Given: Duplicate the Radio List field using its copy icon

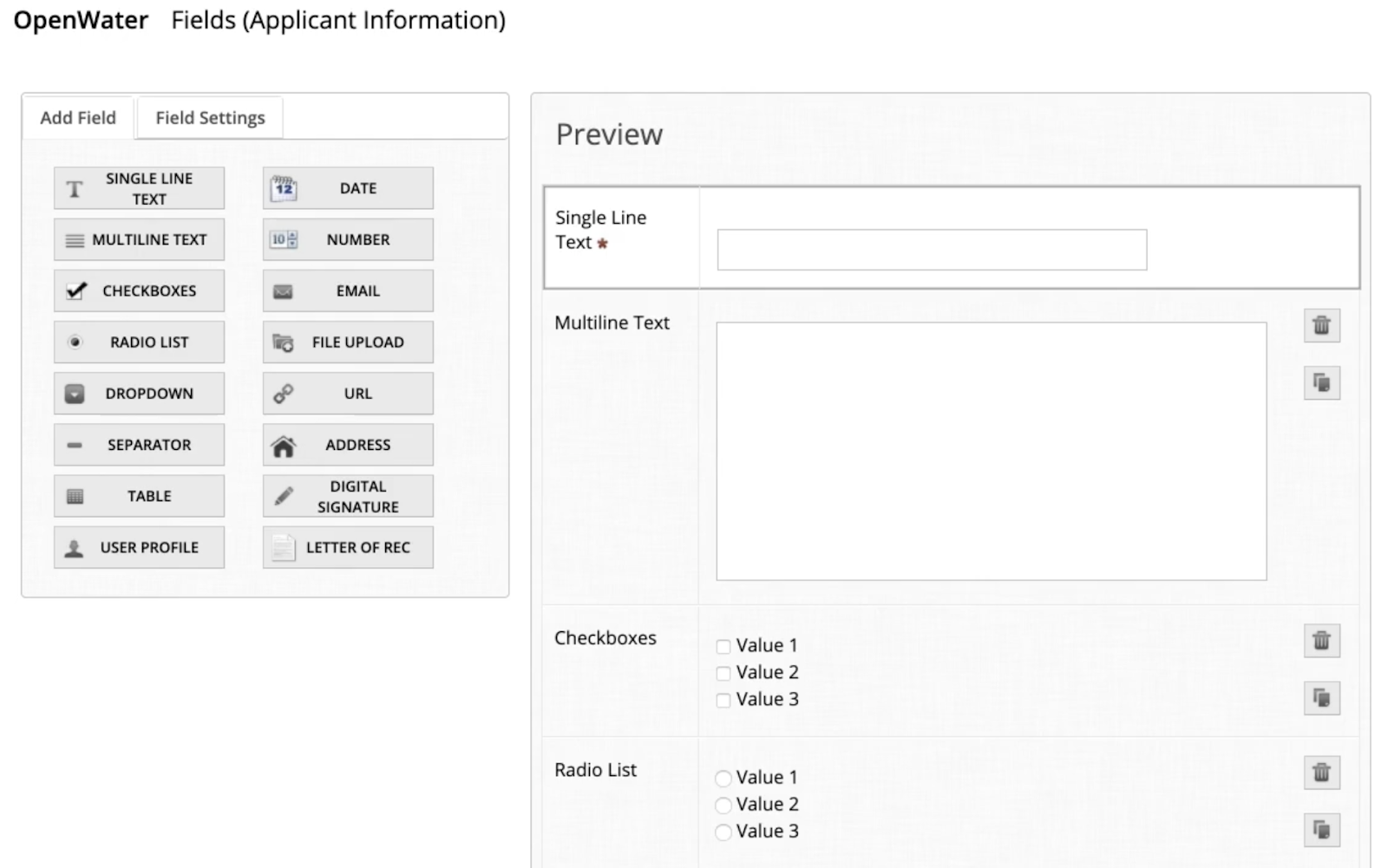Looking at the screenshot, I should pyautogui.click(x=1321, y=828).
